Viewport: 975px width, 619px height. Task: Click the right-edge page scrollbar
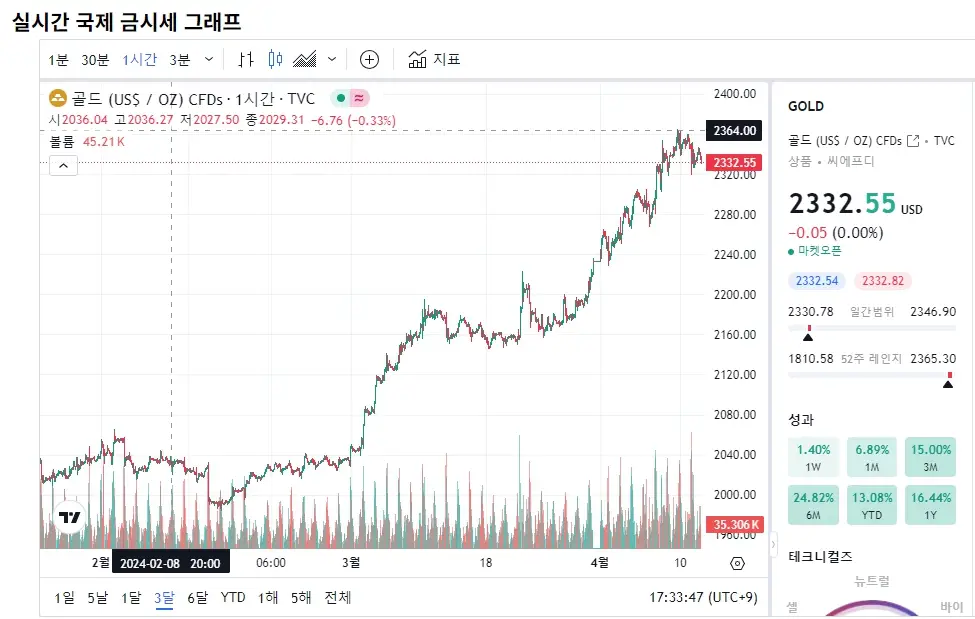click(970, 300)
